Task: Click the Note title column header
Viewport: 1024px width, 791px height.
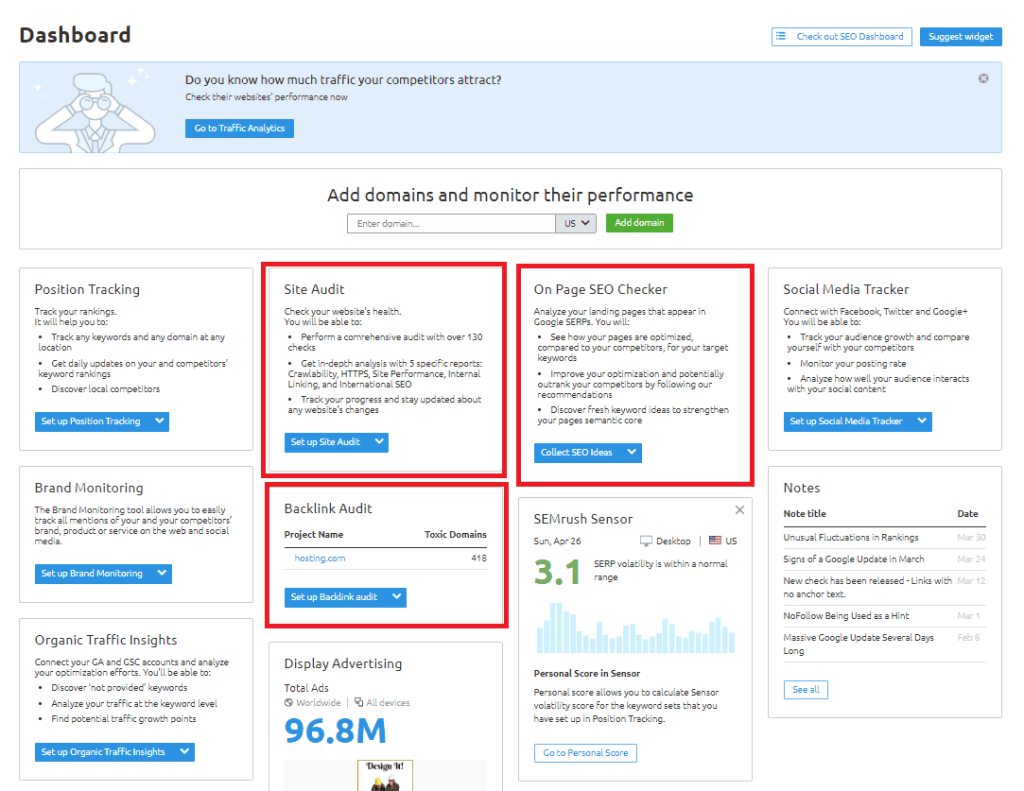Action: tap(805, 513)
